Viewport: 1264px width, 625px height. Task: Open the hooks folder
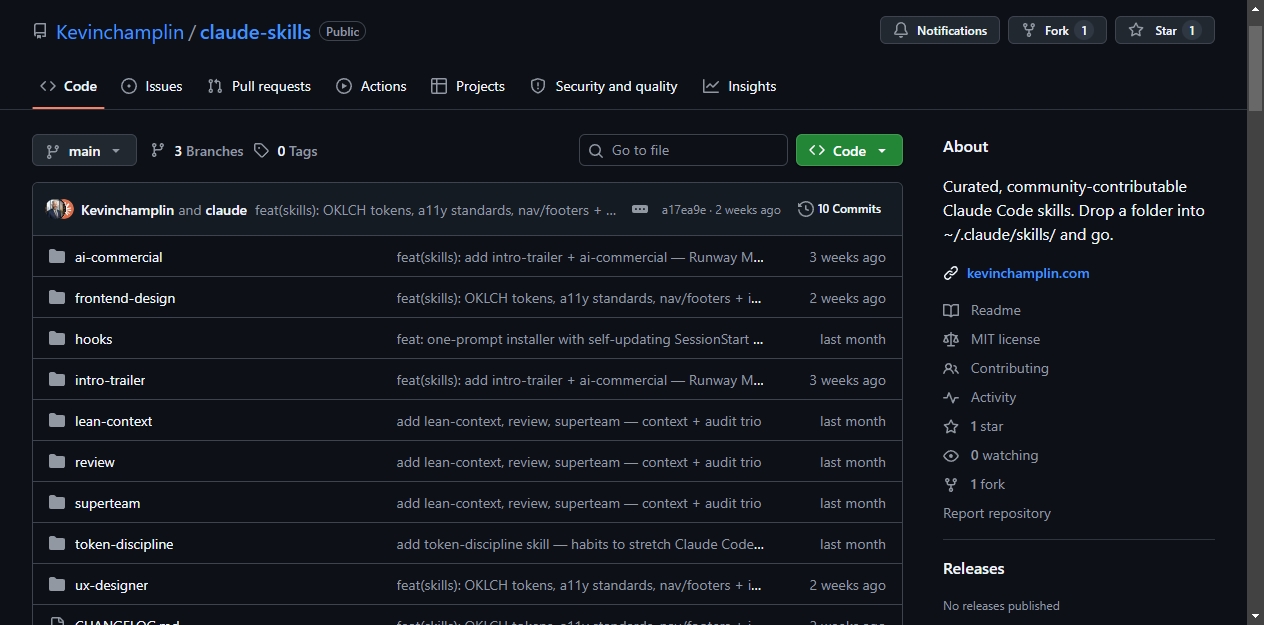click(93, 339)
